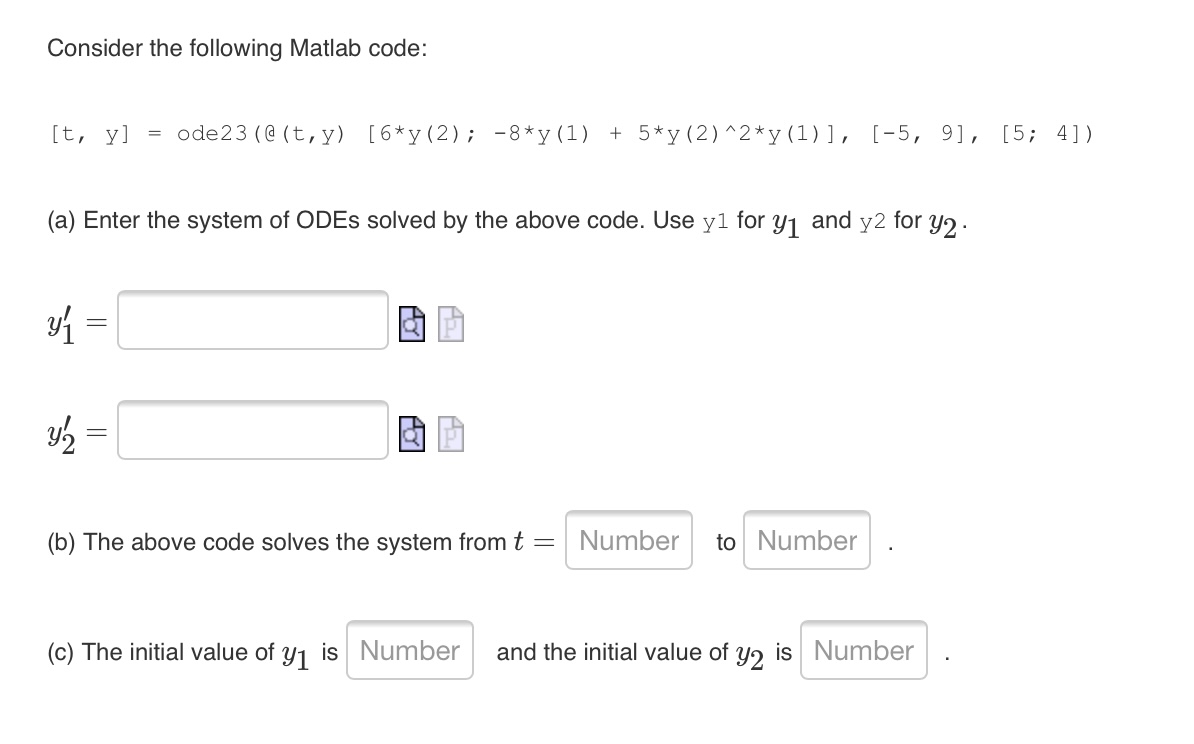Viewport: 1194px width, 744px height.
Task: Click the first Number field in part (b)
Action: pos(628,540)
